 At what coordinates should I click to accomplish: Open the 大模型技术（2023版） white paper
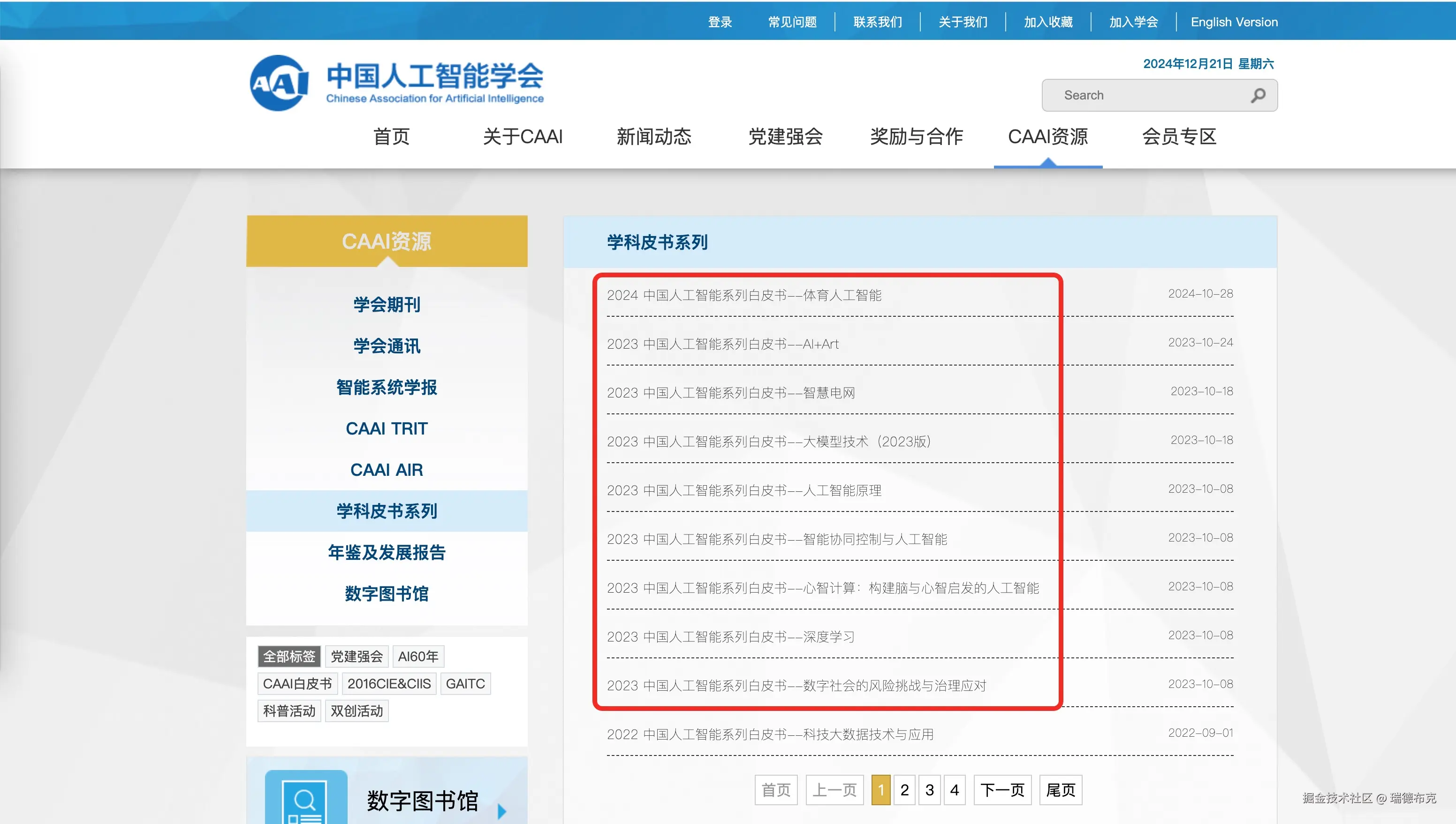click(769, 442)
